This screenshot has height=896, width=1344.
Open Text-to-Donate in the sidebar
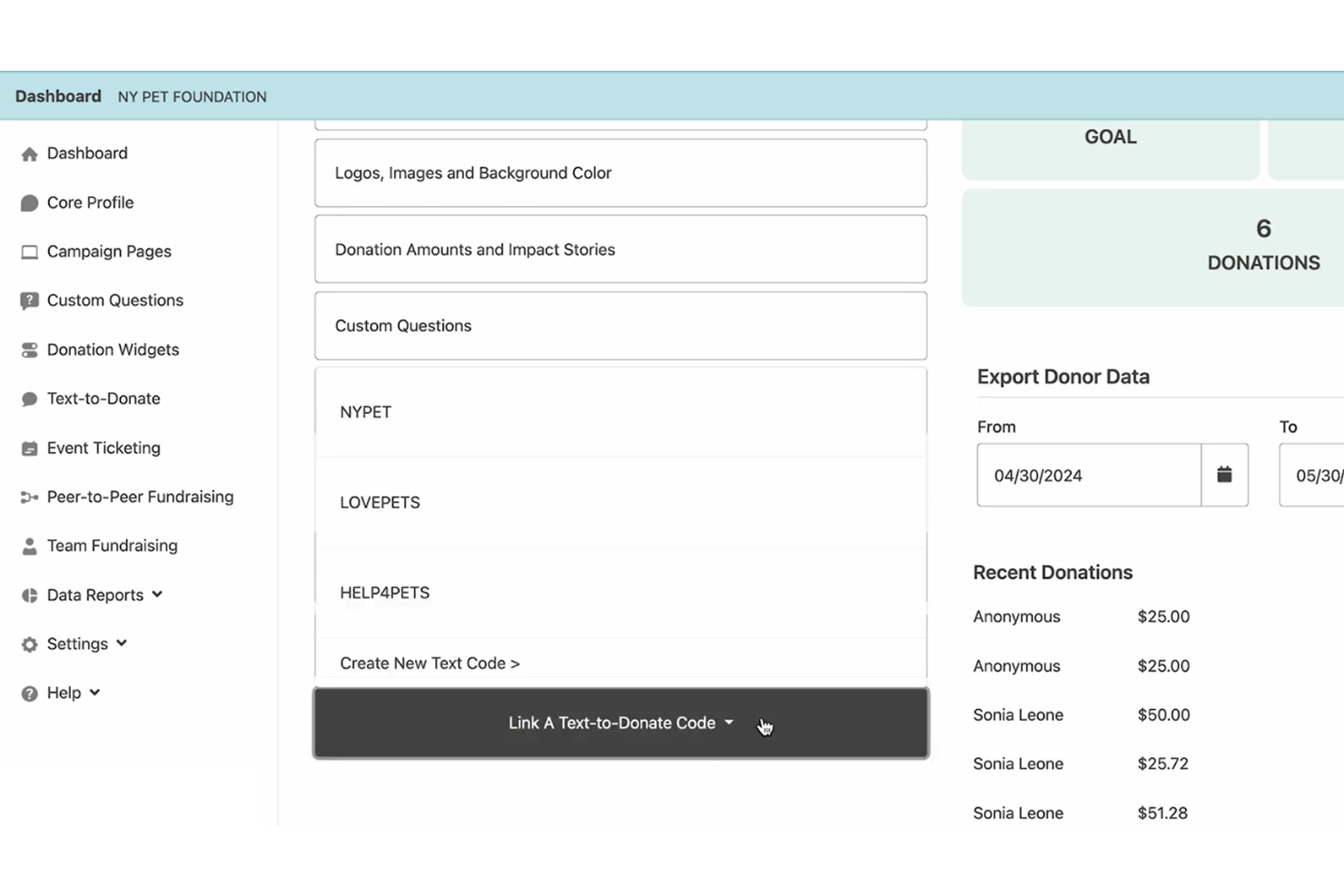pyautogui.click(x=104, y=399)
